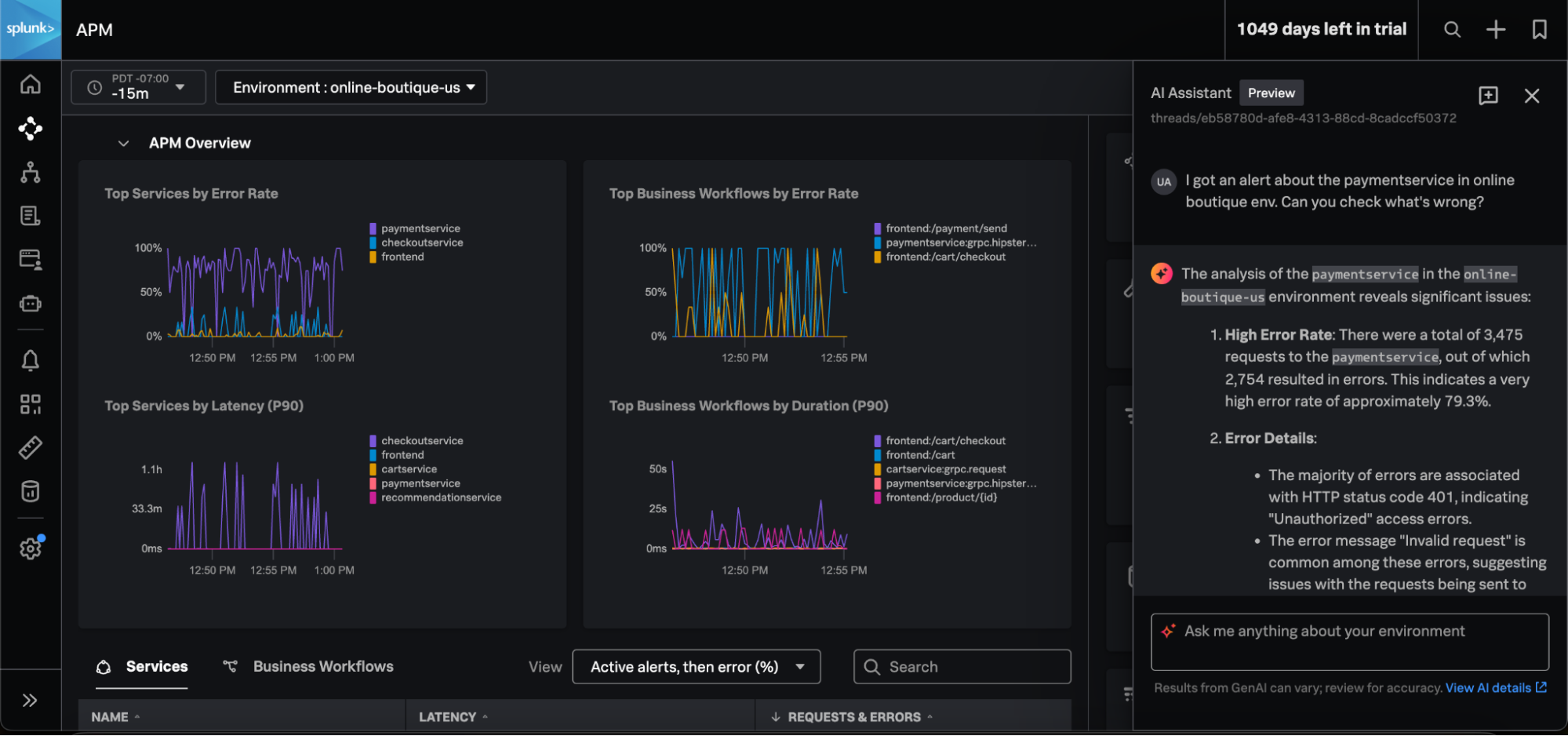The image size is (1568, 736).
Task: Click recommendationservice legend entry
Action: coord(441,497)
